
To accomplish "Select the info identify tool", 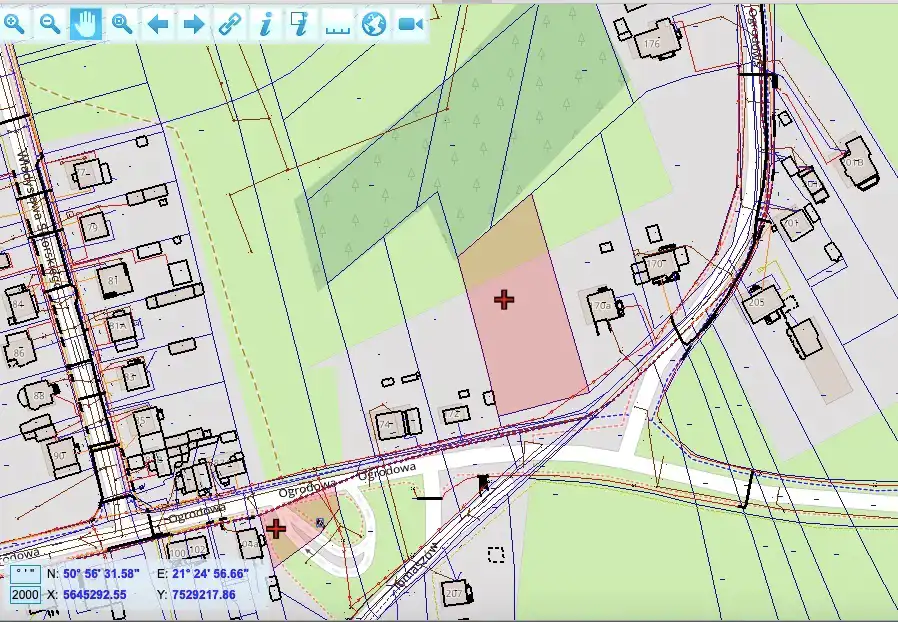I will coord(265,24).
